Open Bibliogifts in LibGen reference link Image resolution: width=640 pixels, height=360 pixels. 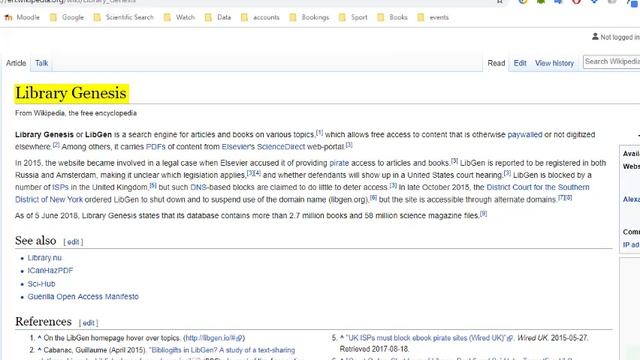tap(222, 350)
